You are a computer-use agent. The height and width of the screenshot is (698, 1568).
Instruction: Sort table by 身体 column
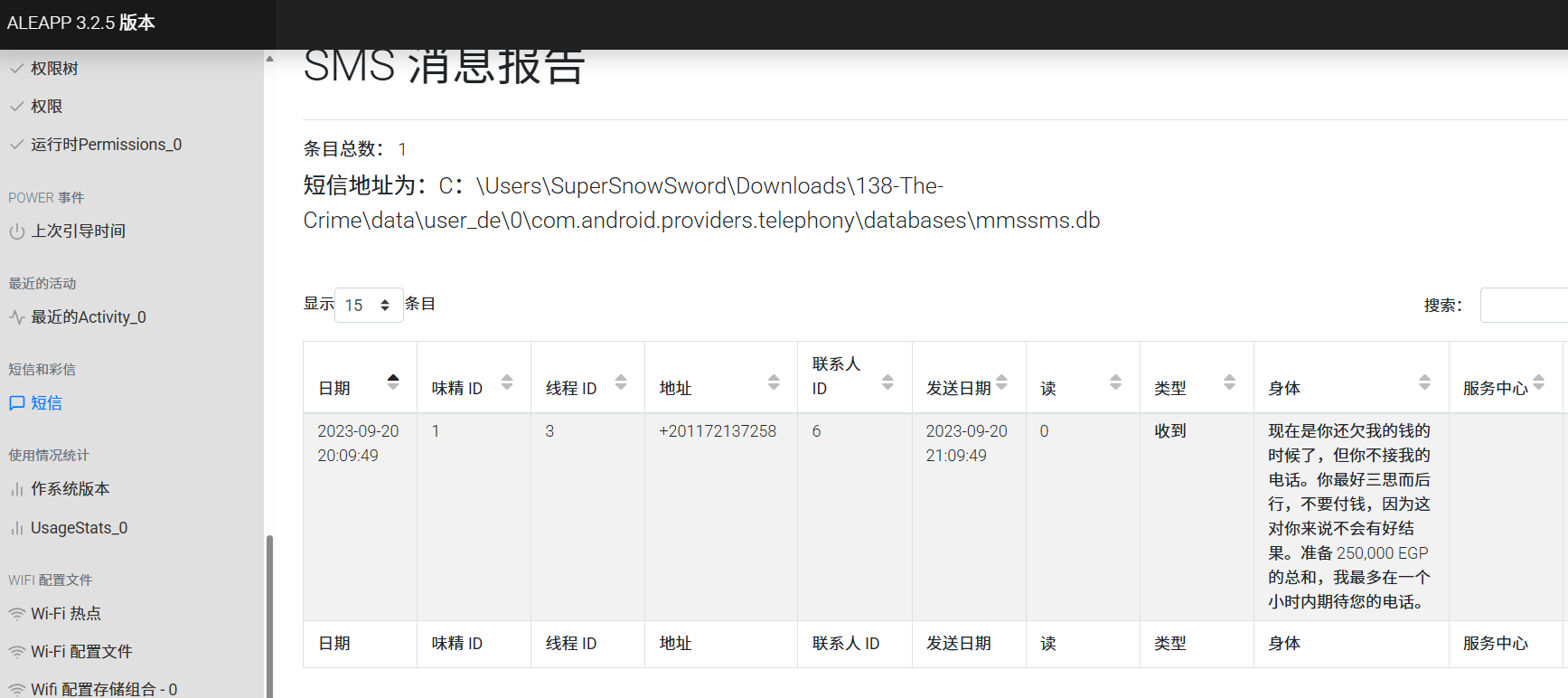pos(1351,378)
